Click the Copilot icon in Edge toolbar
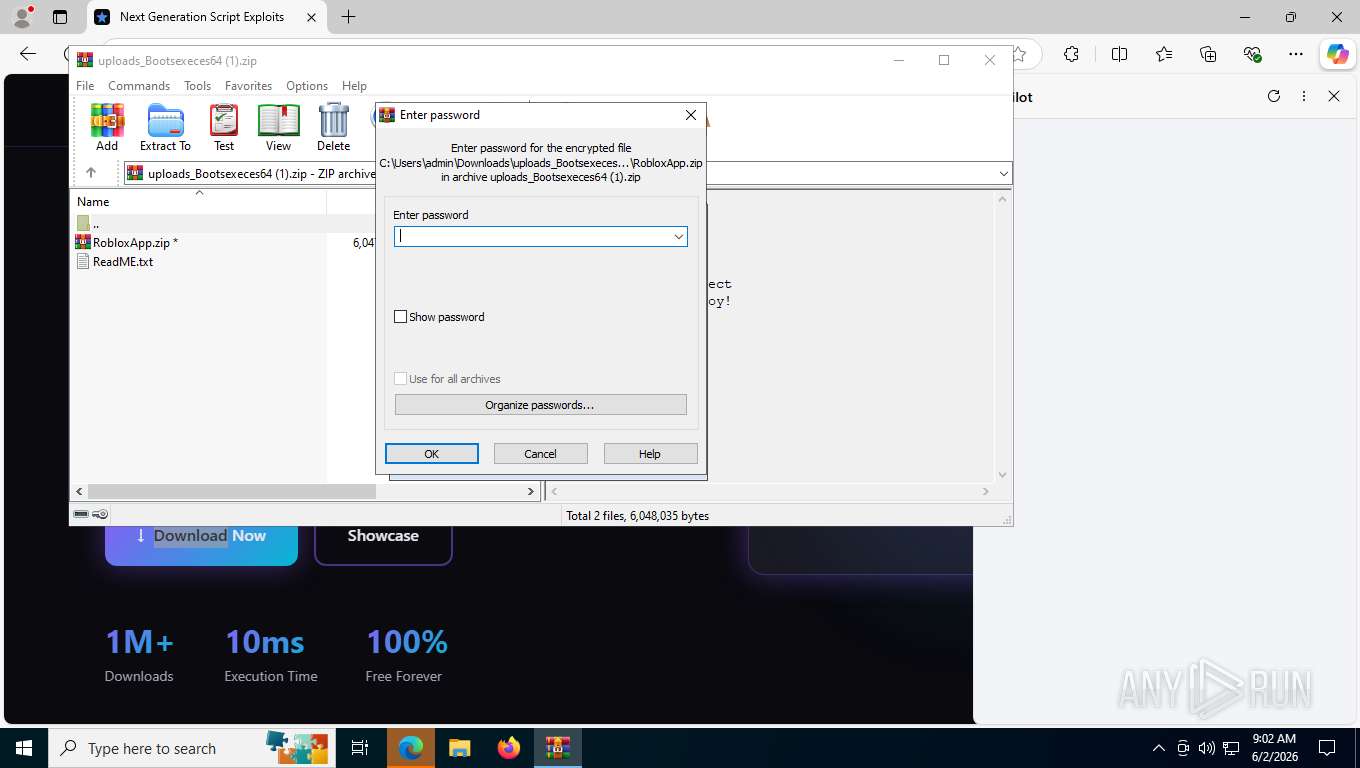1360x768 pixels. [1337, 54]
